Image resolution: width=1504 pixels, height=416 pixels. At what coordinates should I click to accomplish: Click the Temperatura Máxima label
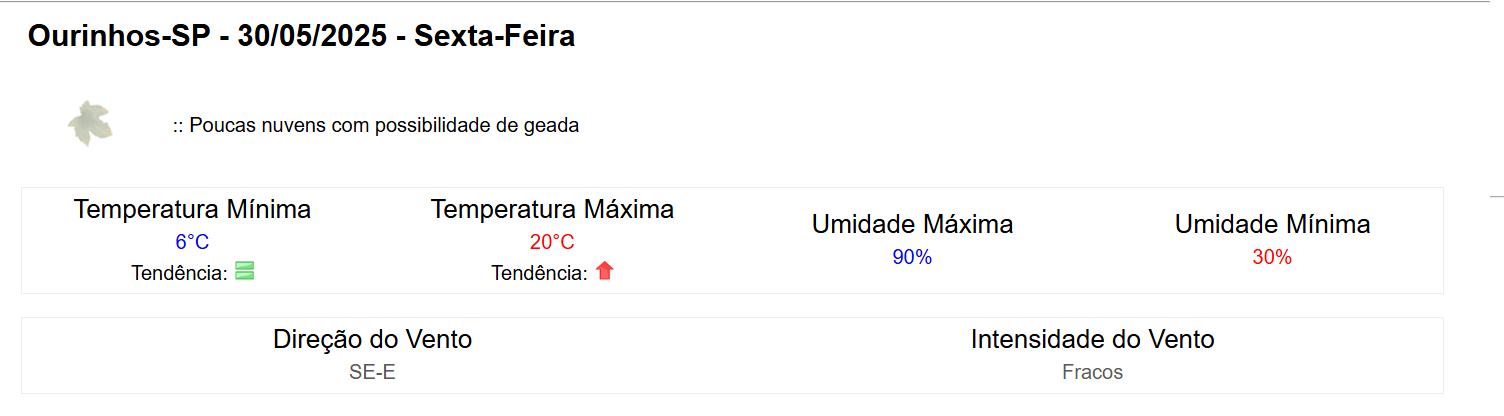click(x=552, y=210)
